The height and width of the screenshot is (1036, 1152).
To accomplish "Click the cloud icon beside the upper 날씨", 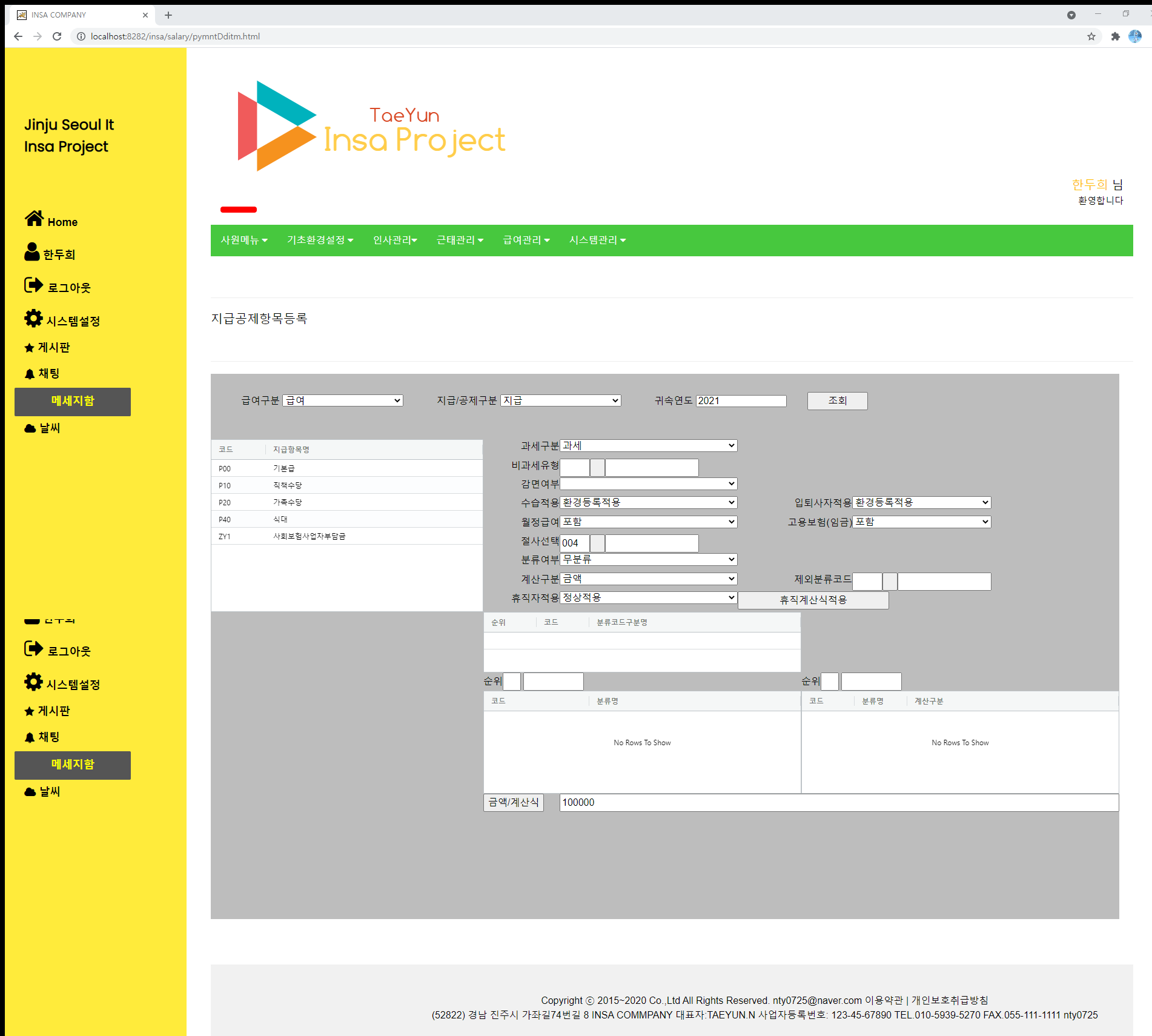I will coord(30,428).
